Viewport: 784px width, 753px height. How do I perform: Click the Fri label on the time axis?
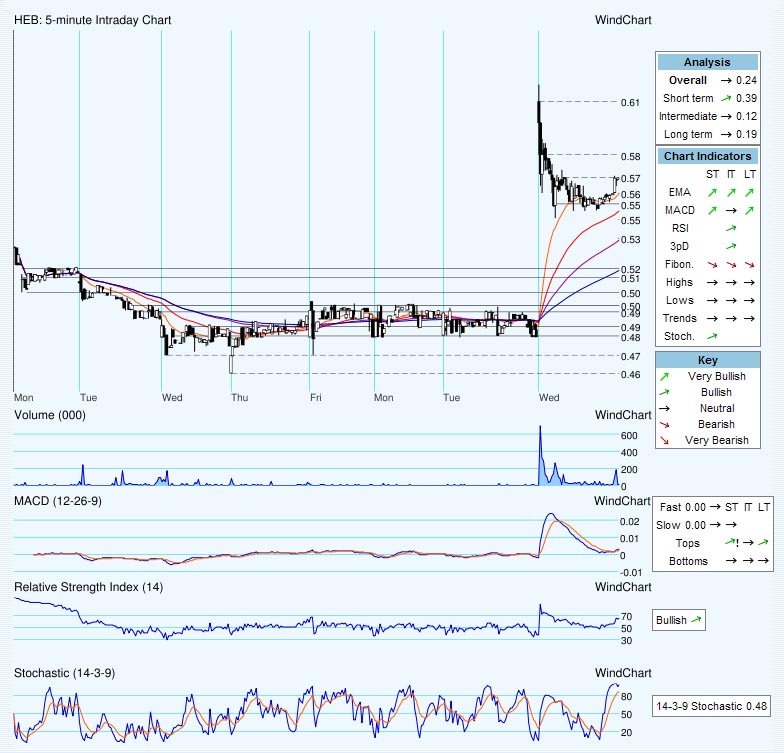click(315, 397)
